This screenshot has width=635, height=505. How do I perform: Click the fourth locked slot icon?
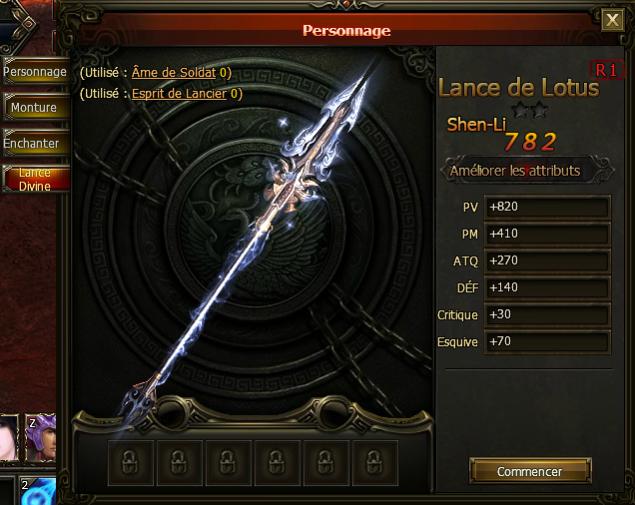pyautogui.click(x=277, y=462)
